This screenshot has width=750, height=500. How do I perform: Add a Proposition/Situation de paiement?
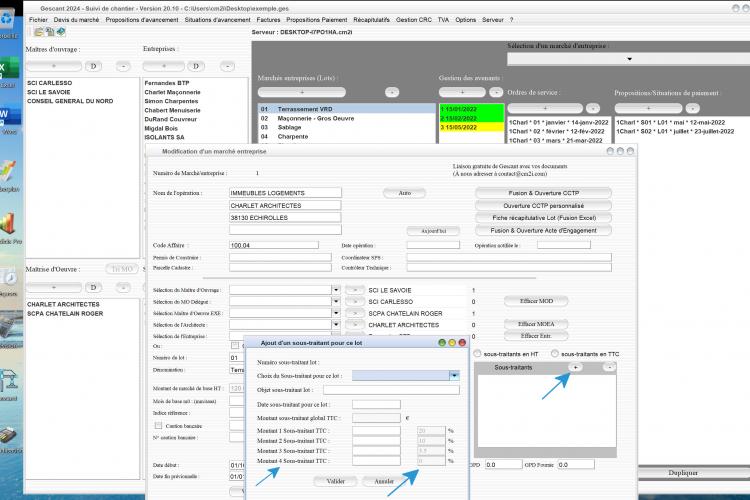[x=648, y=108]
